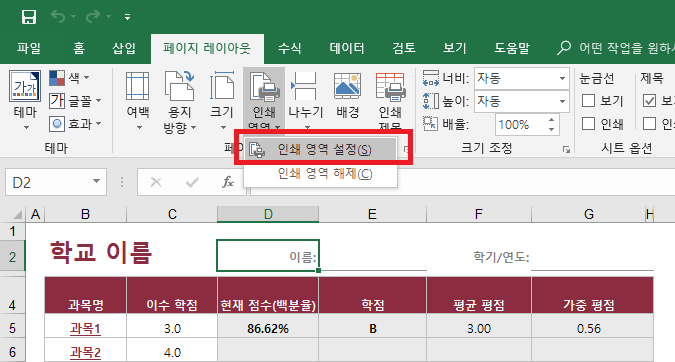Click the Undo arrow icon
675x362 pixels.
tap(58, 17)
